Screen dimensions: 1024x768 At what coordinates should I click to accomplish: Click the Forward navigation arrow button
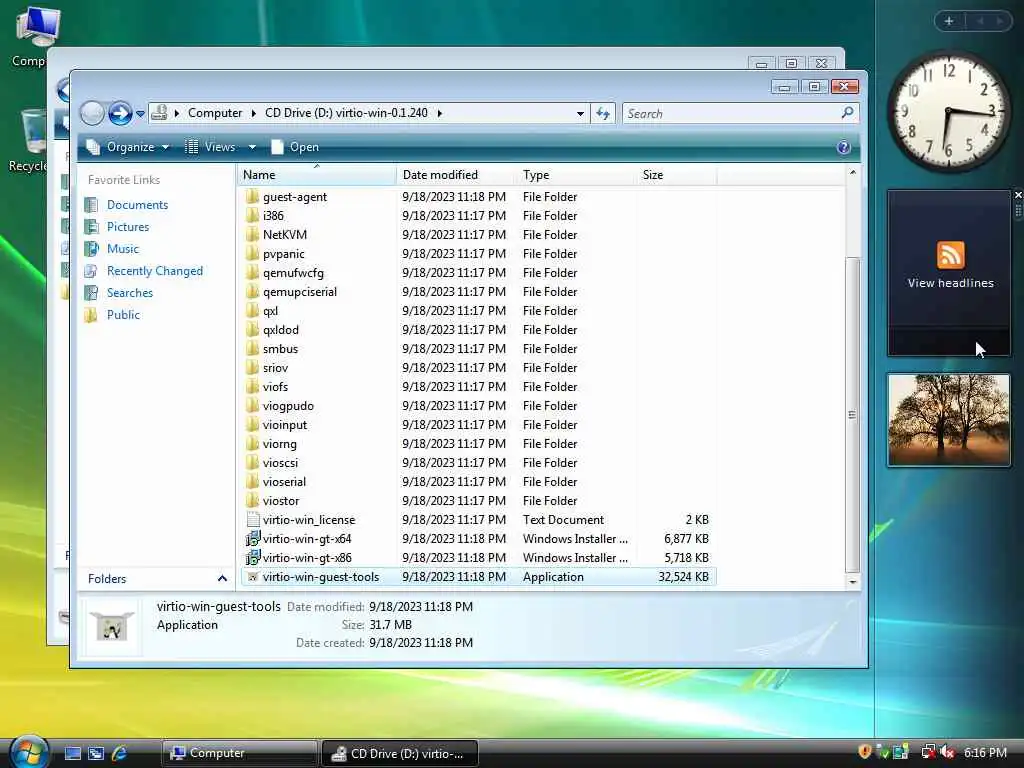[120, 114]
